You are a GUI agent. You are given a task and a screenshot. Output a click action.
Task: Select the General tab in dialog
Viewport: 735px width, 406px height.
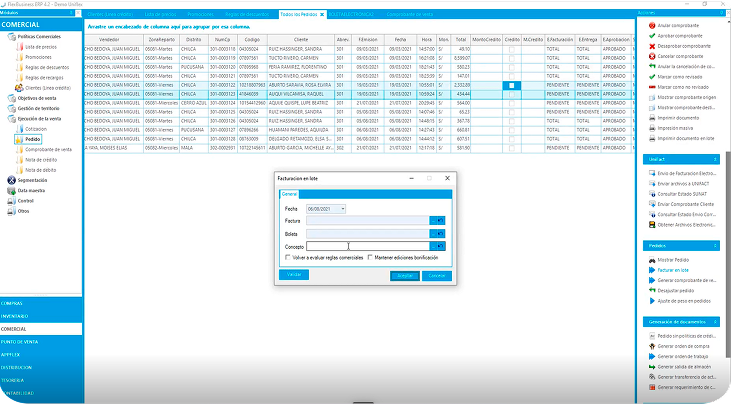coord(287,193)
